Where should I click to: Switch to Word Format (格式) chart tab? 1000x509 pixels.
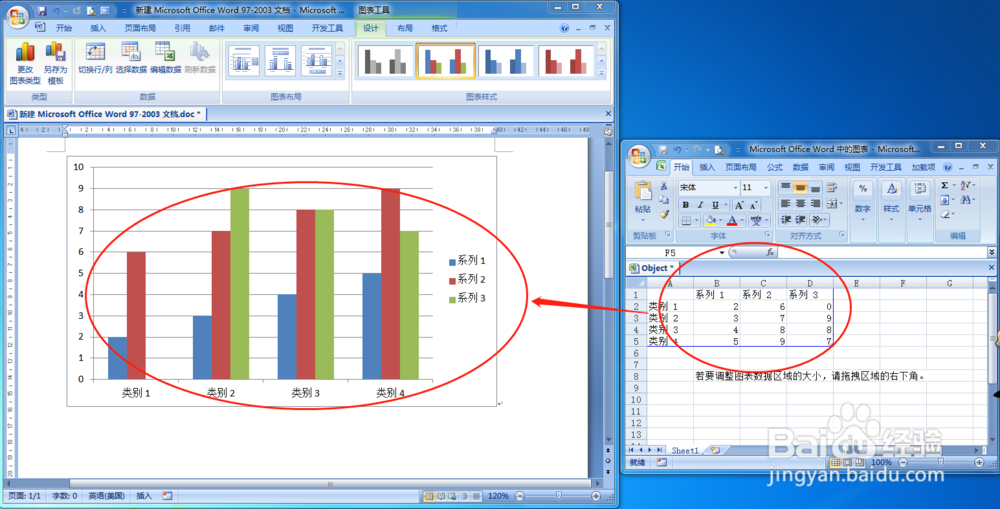[x=439, y=28]
